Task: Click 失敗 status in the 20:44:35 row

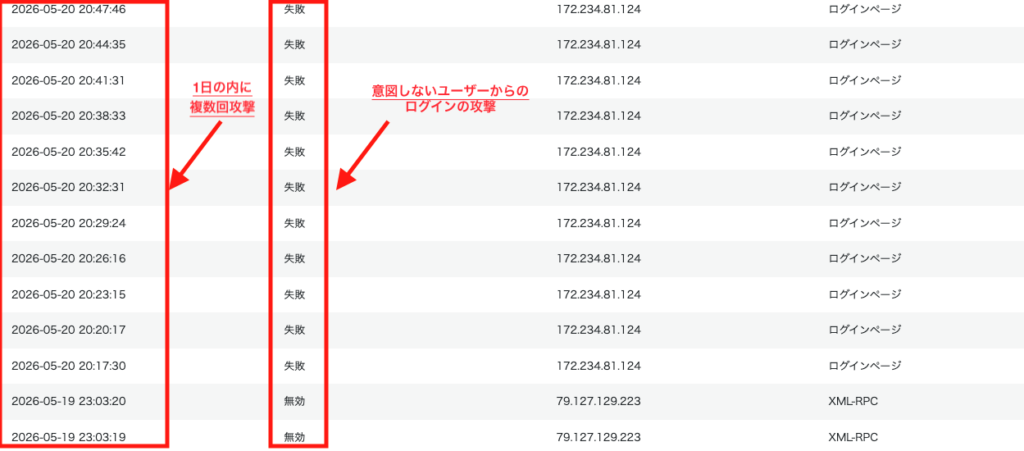Action: point(295,45)
